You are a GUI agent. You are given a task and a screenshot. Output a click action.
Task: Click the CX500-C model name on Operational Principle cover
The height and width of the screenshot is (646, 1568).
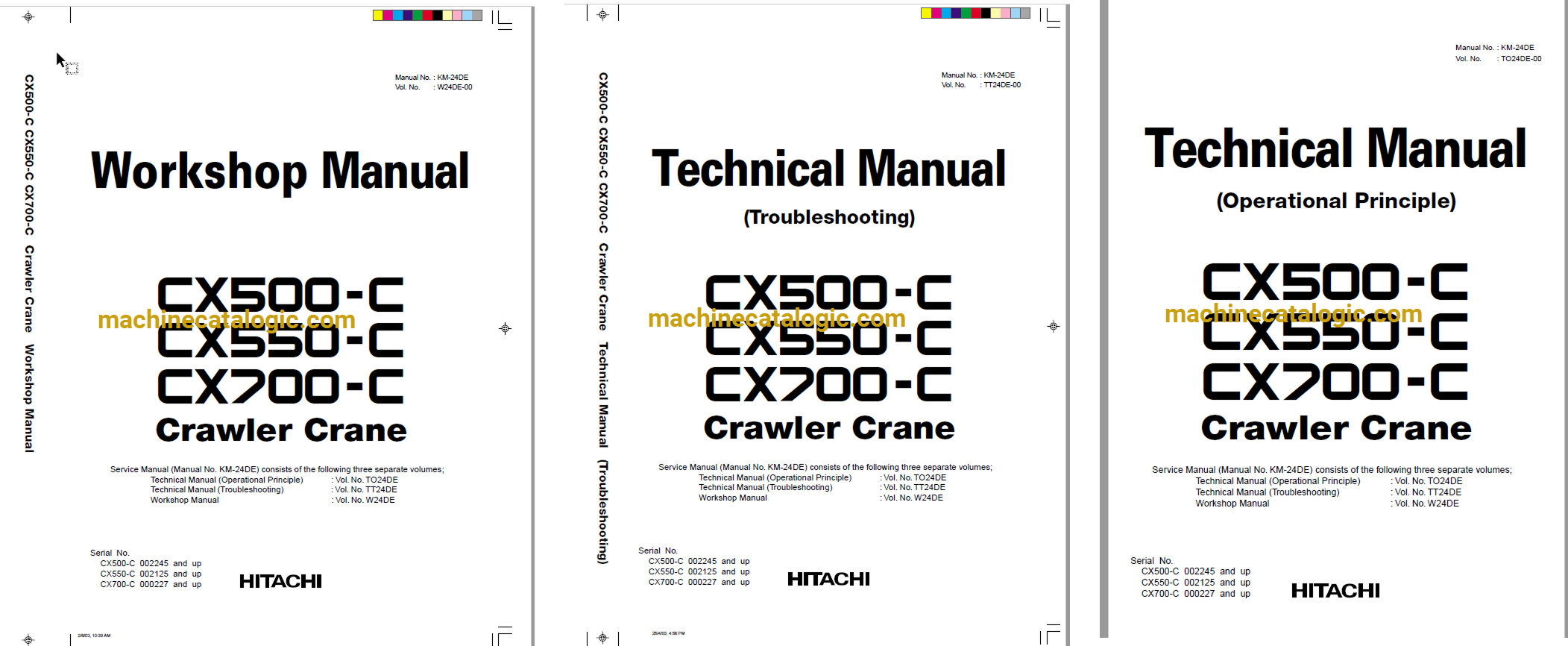[x=1335, y=282]
